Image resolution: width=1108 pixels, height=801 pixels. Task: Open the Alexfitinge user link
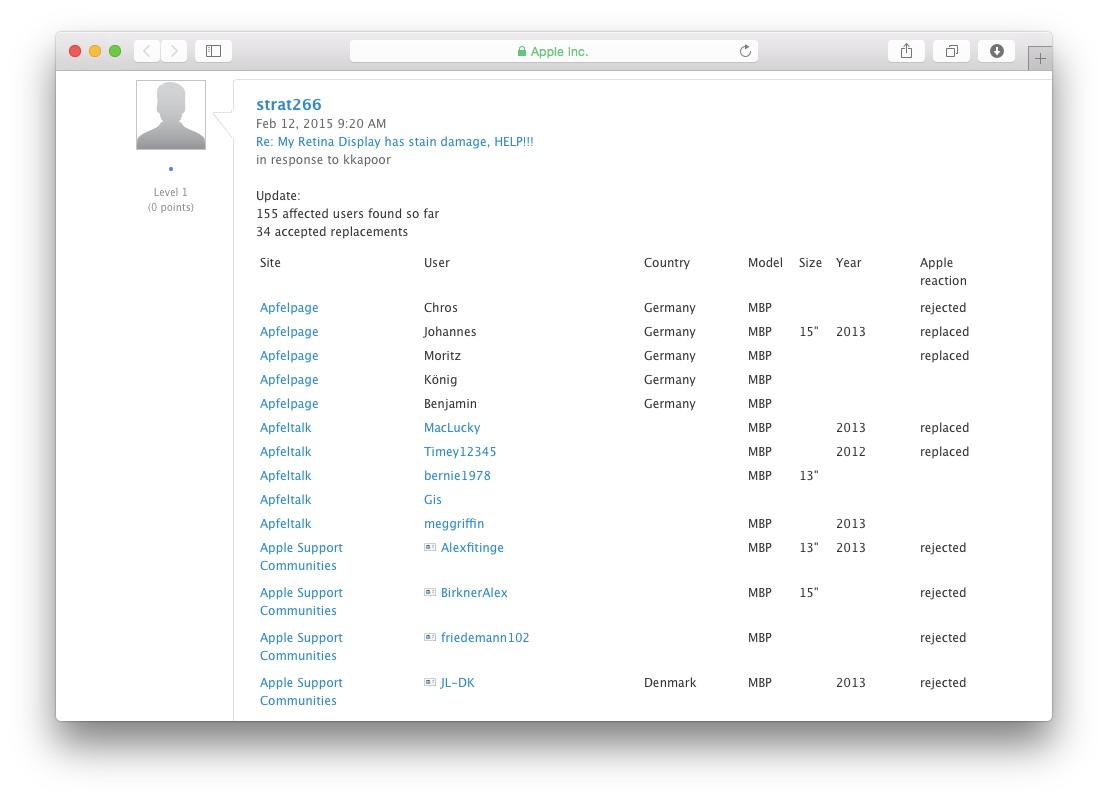[x=472, y=548]
